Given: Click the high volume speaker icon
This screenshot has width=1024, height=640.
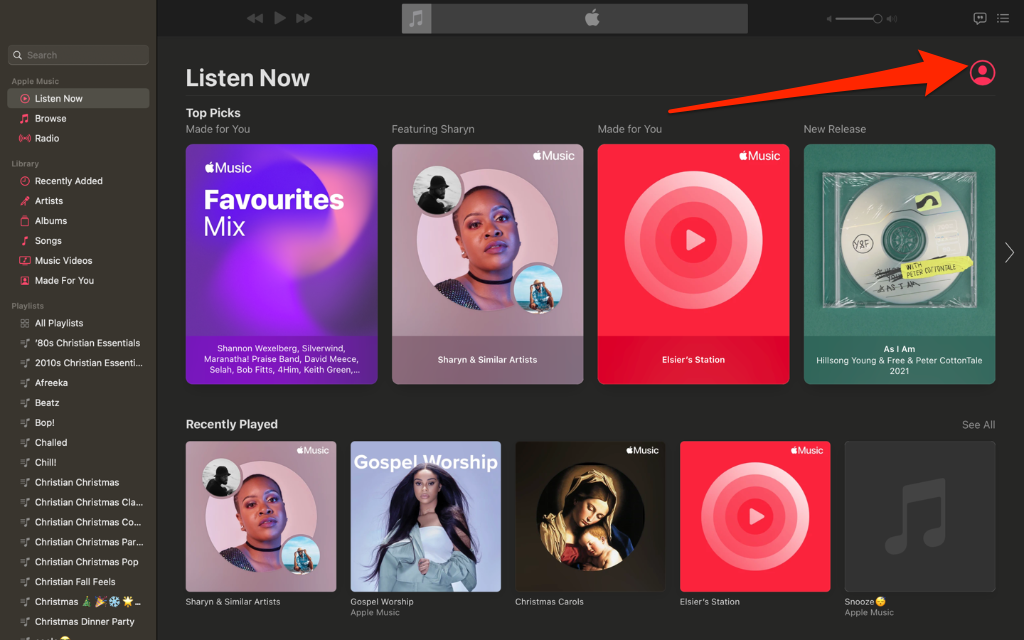Looking at the screenshot, I should point(892,19).
